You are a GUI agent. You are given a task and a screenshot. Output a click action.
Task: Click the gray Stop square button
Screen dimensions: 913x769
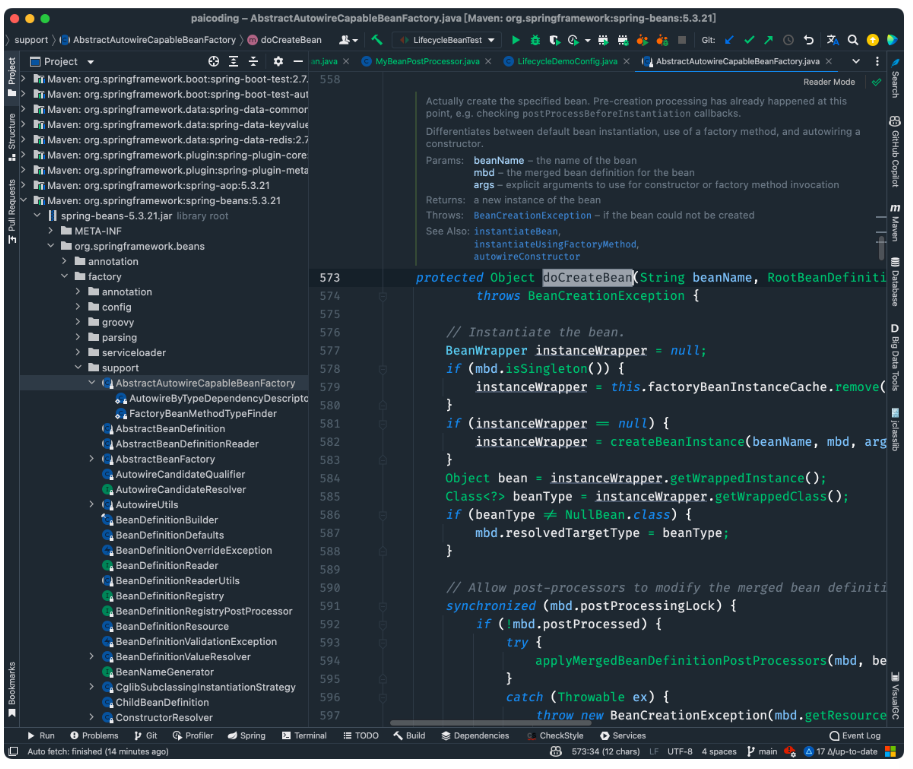(682, 40)
